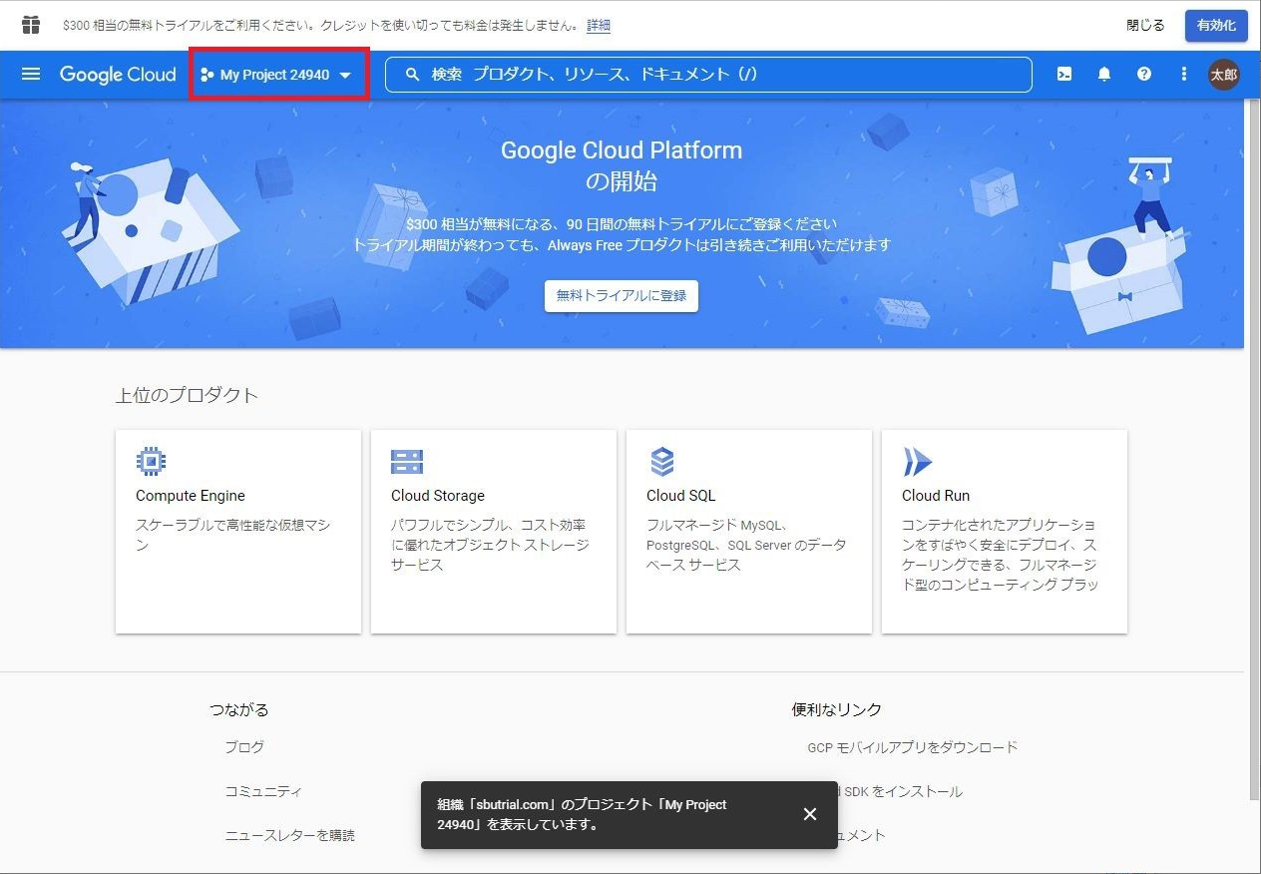Activate Cloud Shell terminal icon
The height and width of the screenshot is (874, 1261).
click(x=1064, y=74)
